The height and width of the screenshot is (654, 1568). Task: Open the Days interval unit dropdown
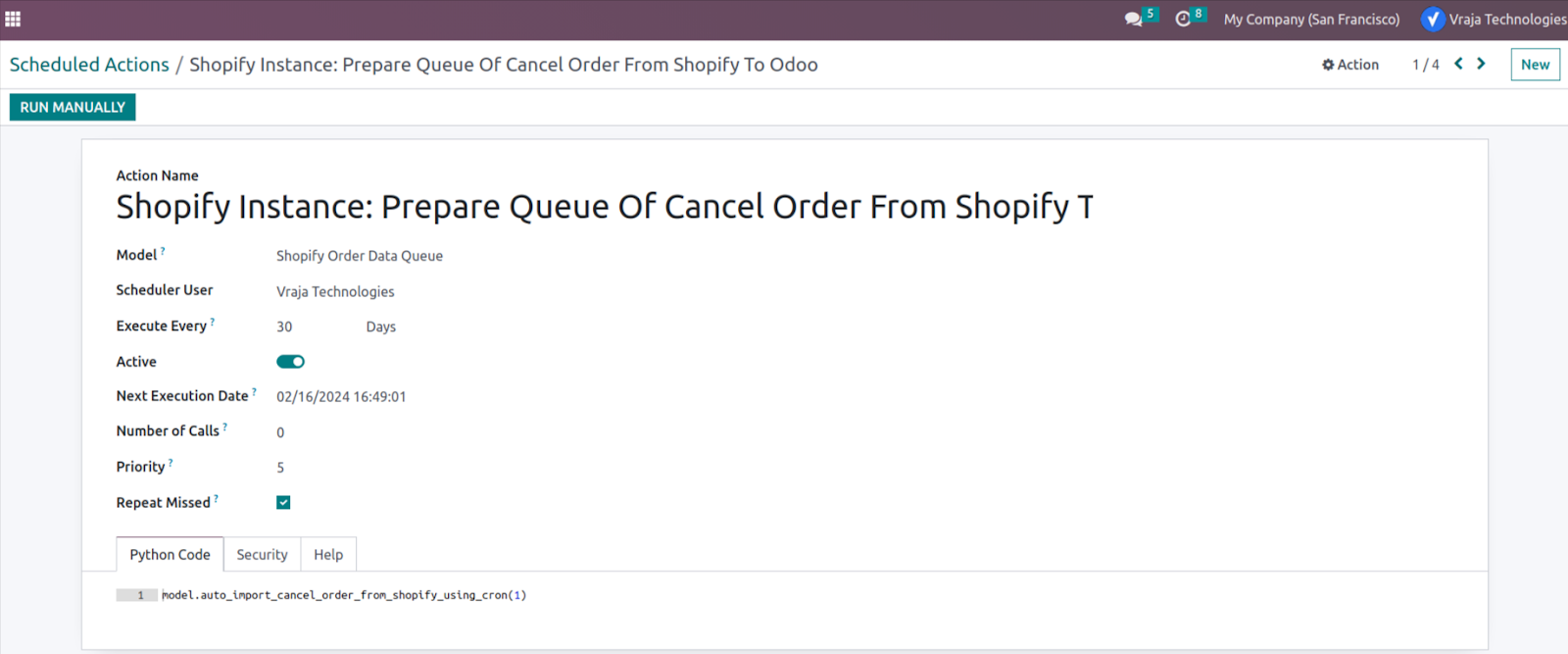(381, 327)
